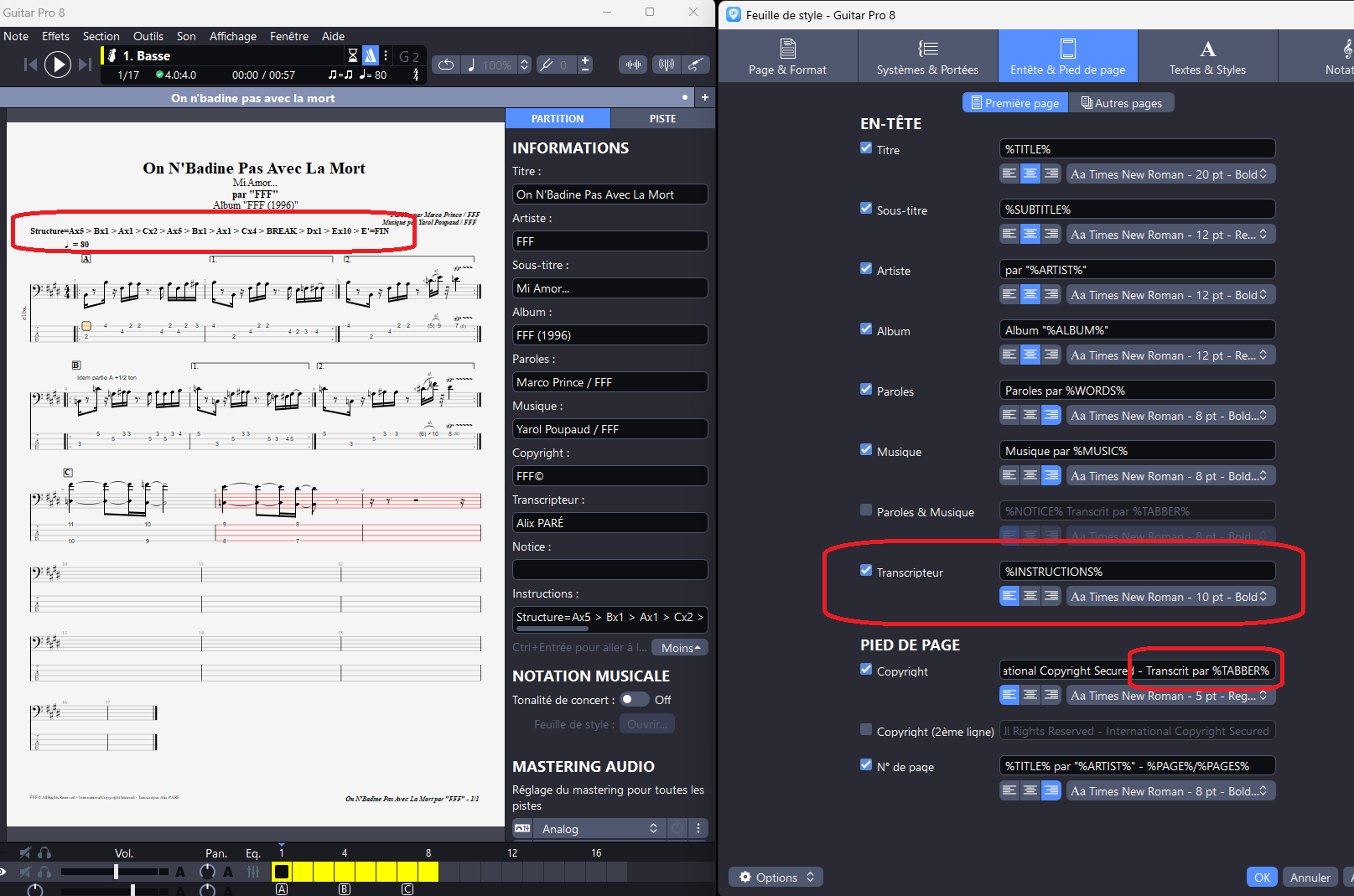Switch to Autres pages button
1354x896 pixels.
point(1122,102)
